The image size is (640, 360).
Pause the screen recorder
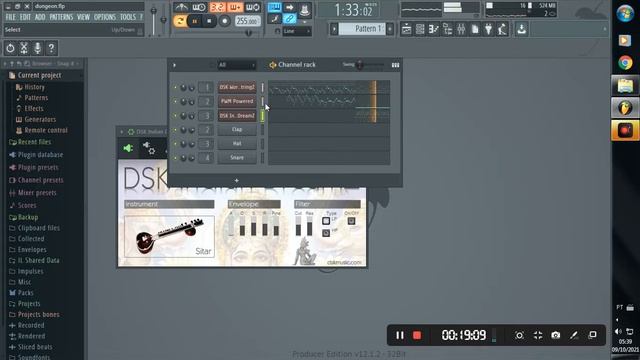click(x=400, y=335)
